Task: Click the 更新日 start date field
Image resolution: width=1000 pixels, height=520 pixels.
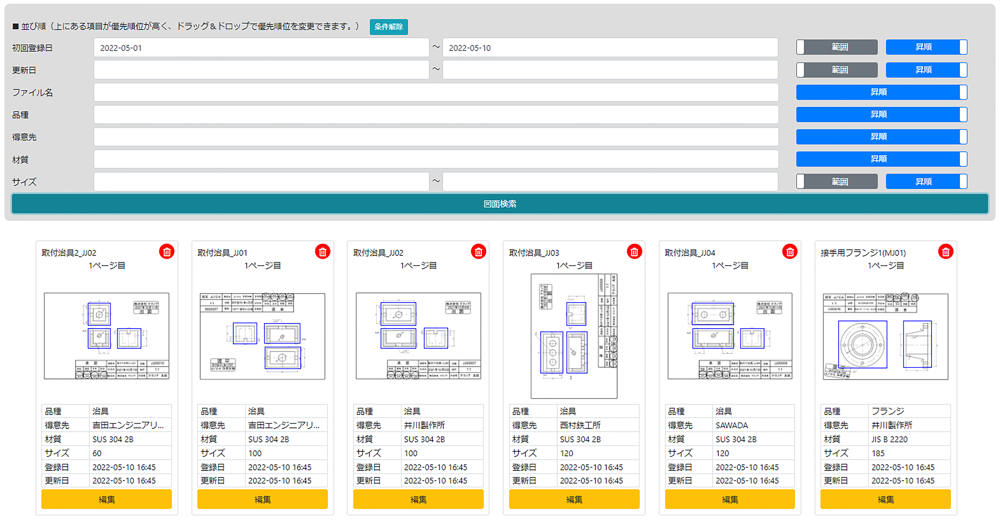Action: (261, 70)
